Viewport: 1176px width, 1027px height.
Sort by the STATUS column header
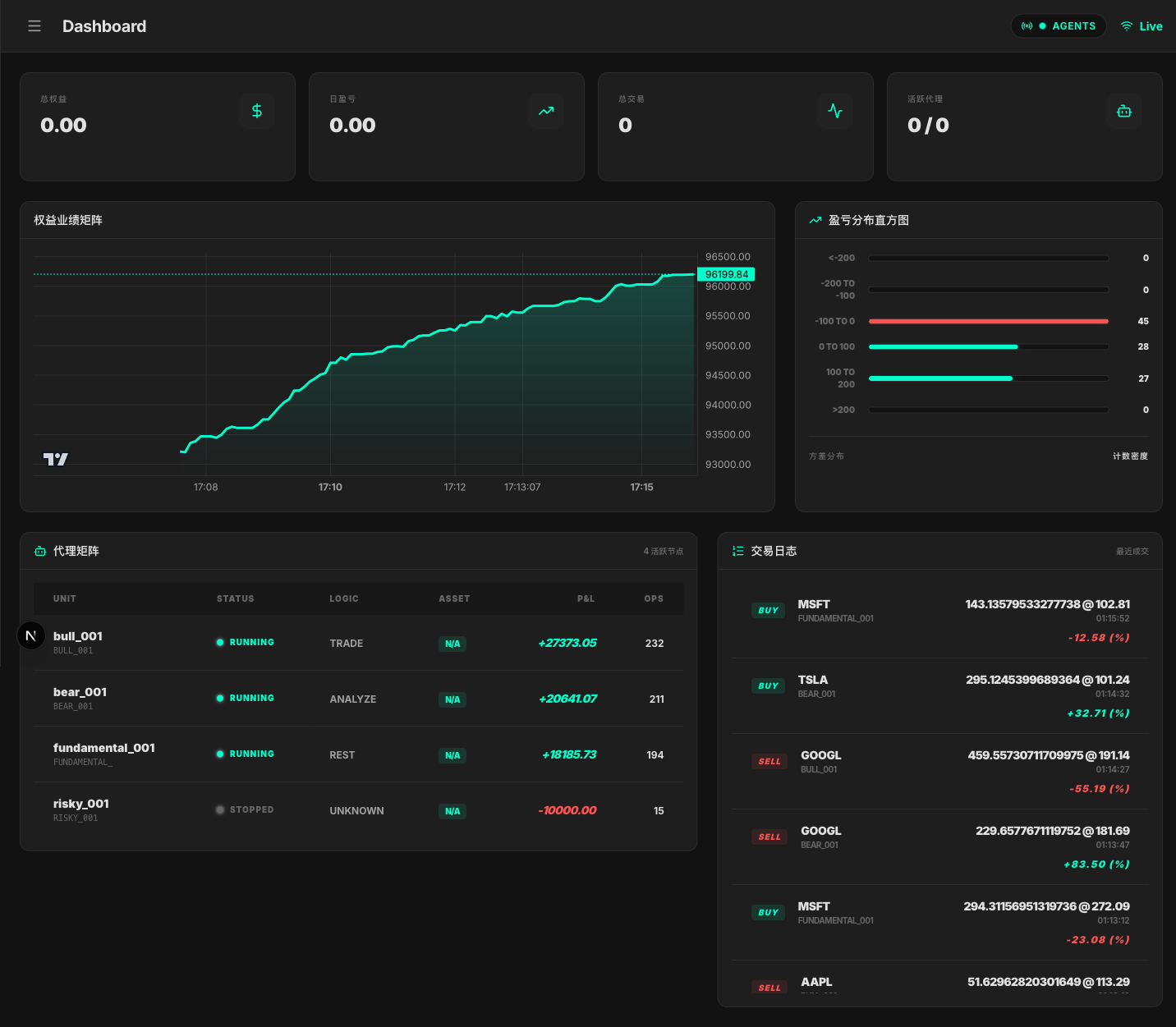[235, 598]
